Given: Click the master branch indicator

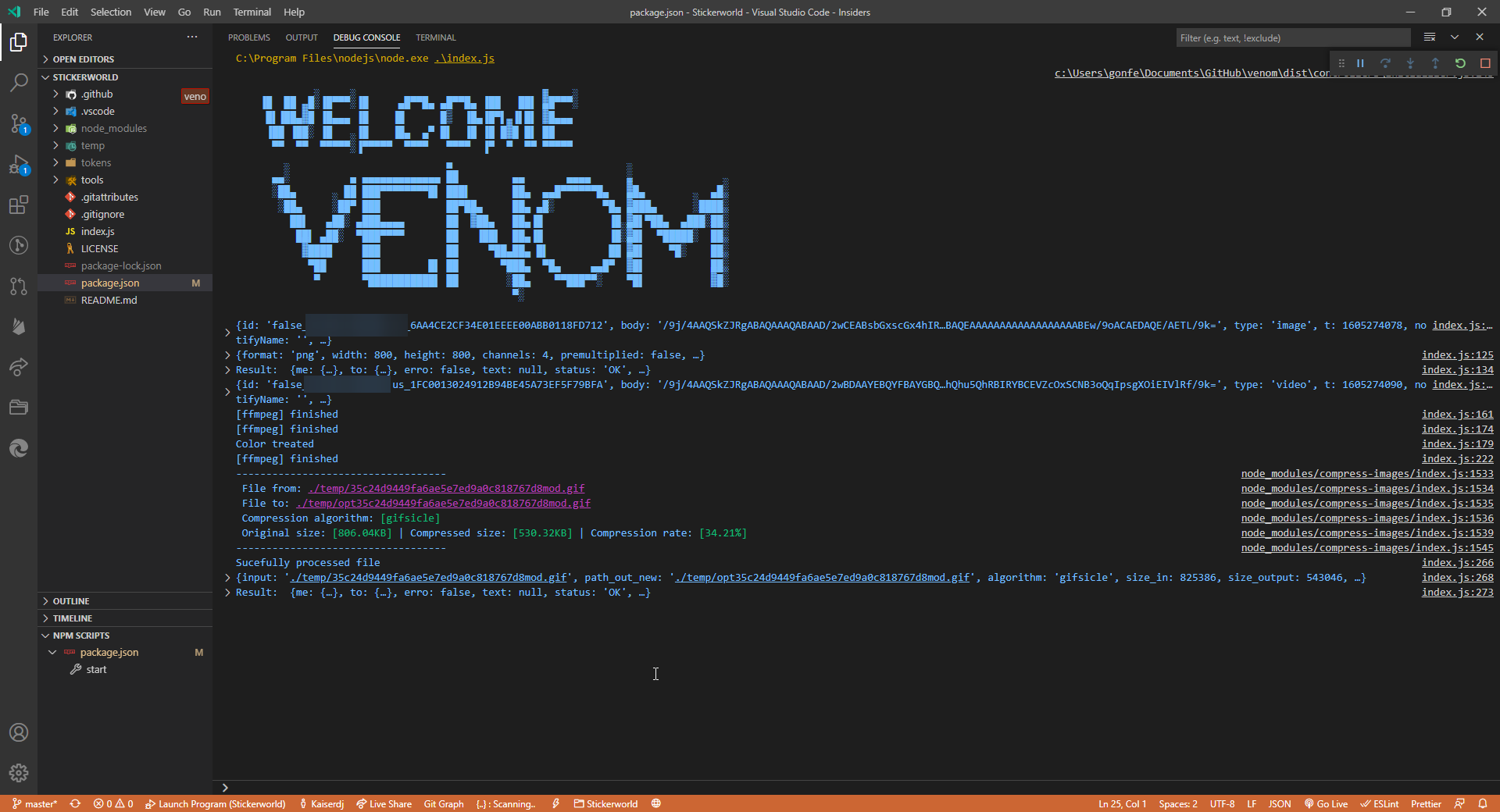Looking at the screenshot, I should (x=35, y=803).
